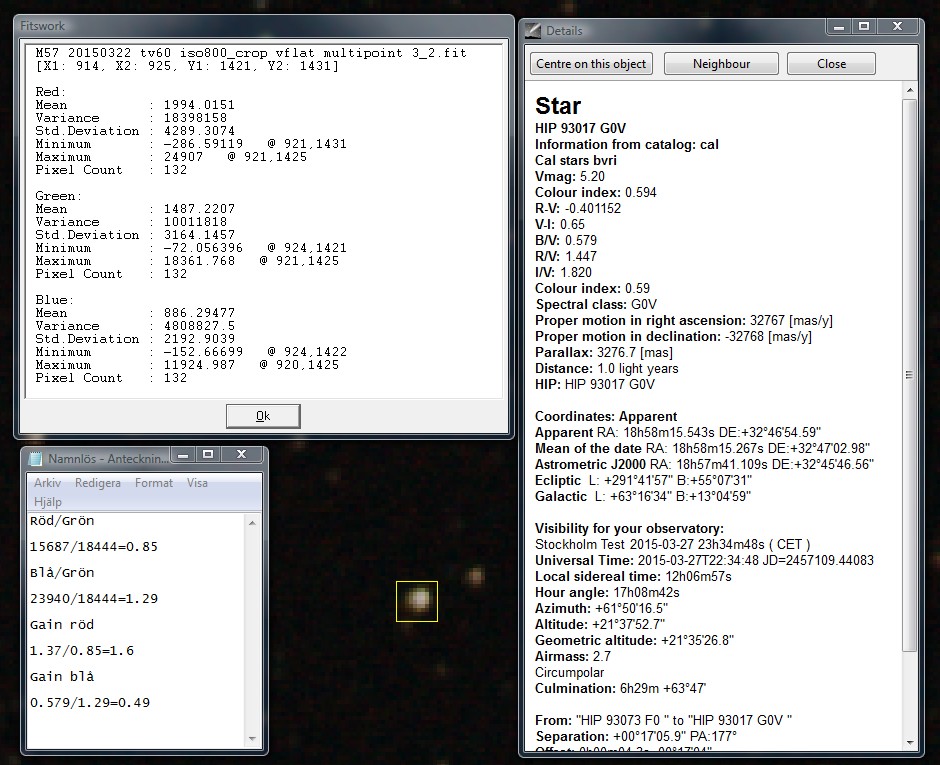Viewport: 940px width, 765px height.
Task: Click 'Spectral class: G0V' line
Action: click(x=596, y=305)
